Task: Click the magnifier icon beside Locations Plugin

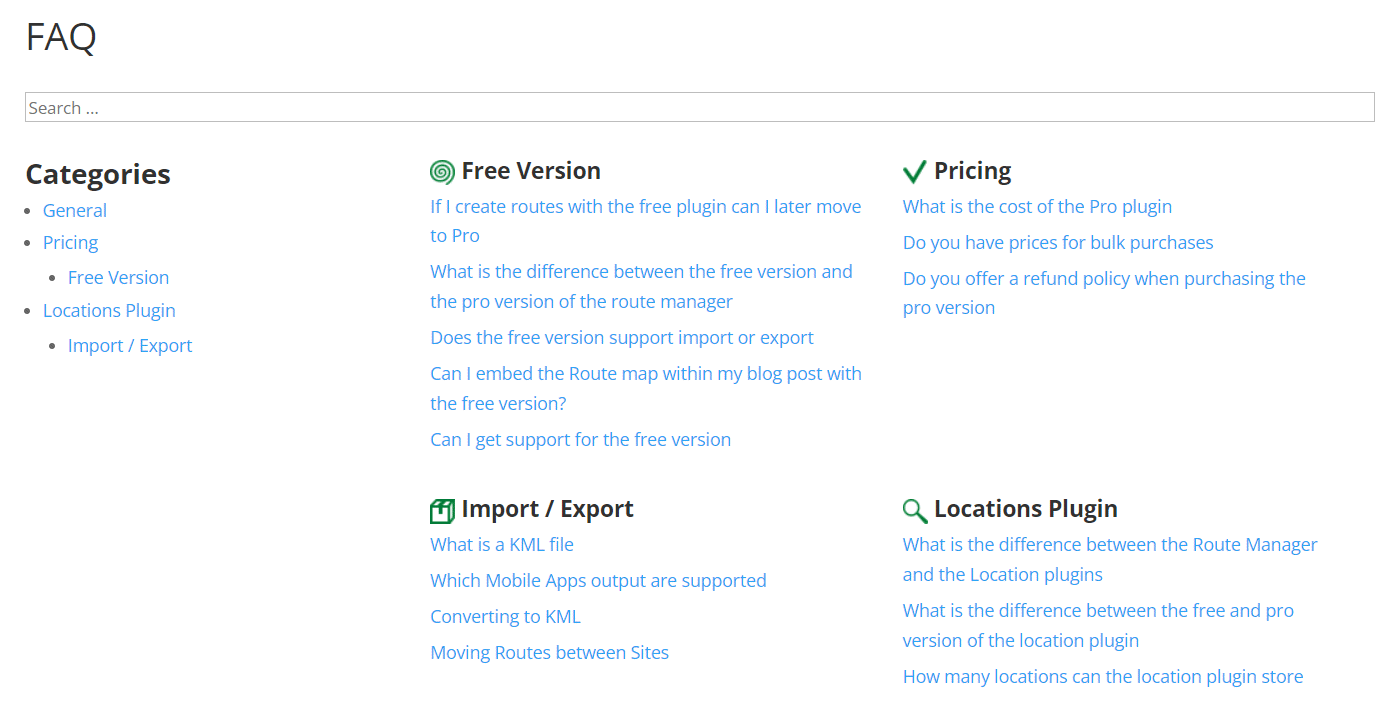Action: [914, 511]
